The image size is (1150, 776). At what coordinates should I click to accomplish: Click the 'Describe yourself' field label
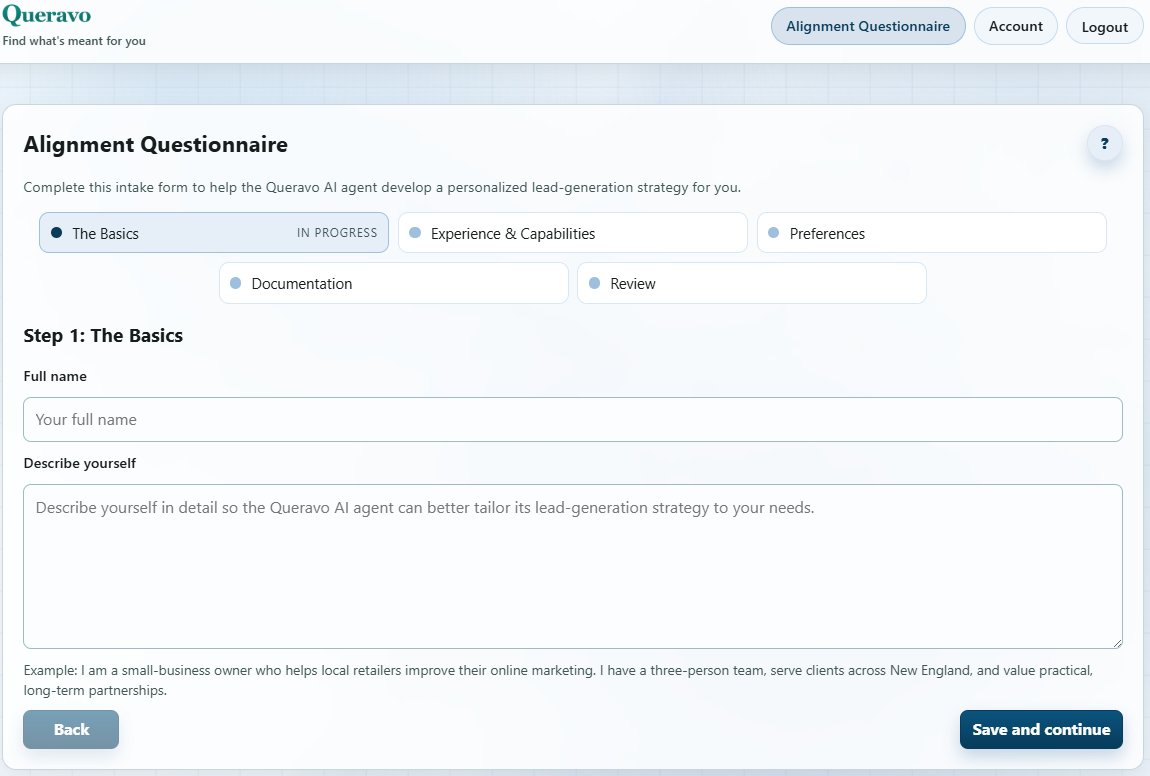(80, 464)
